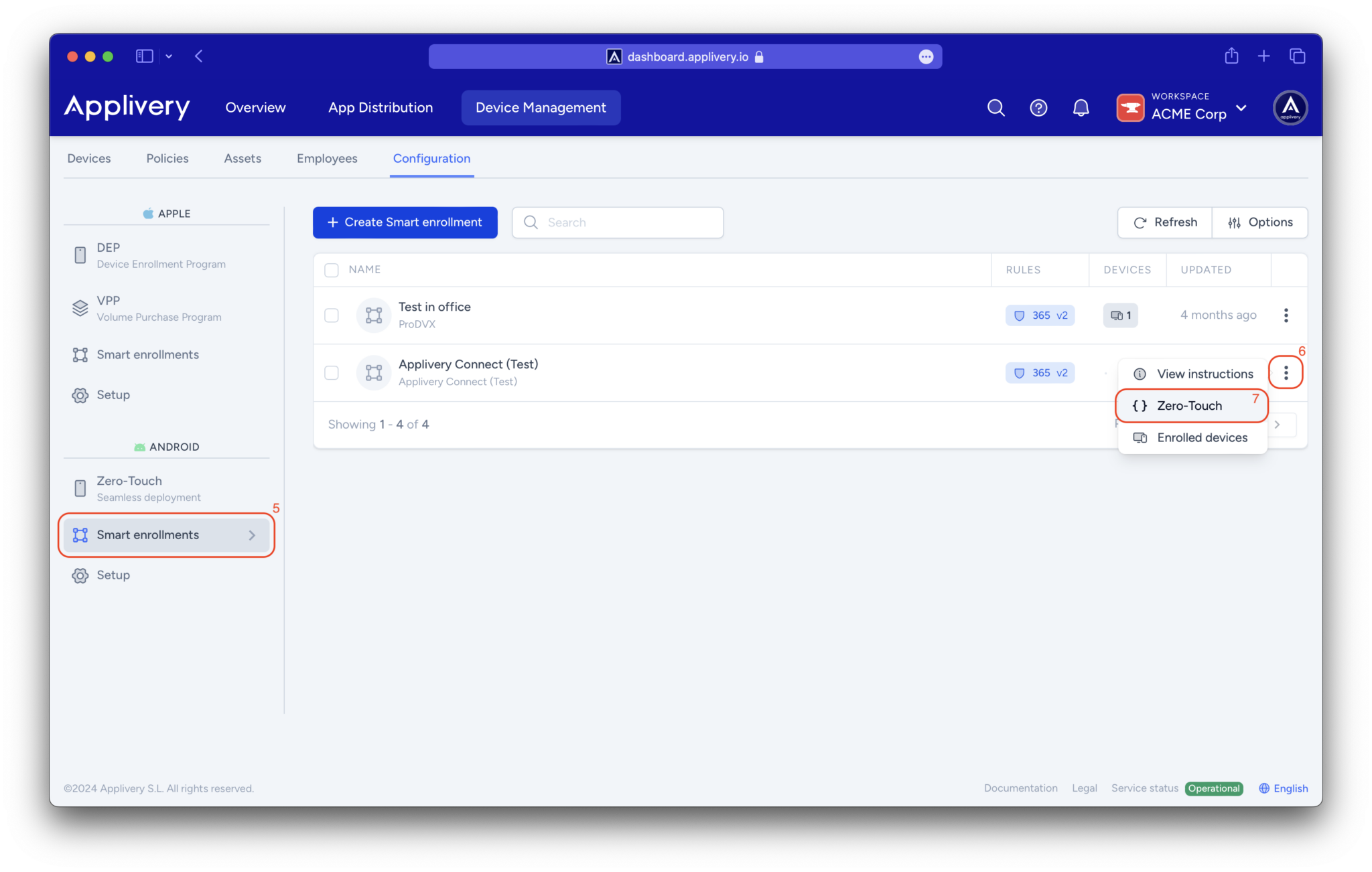Click the Create Smart enrollment button
Image resolution: width=1372 pixels, height=872 pixels.
405,222
